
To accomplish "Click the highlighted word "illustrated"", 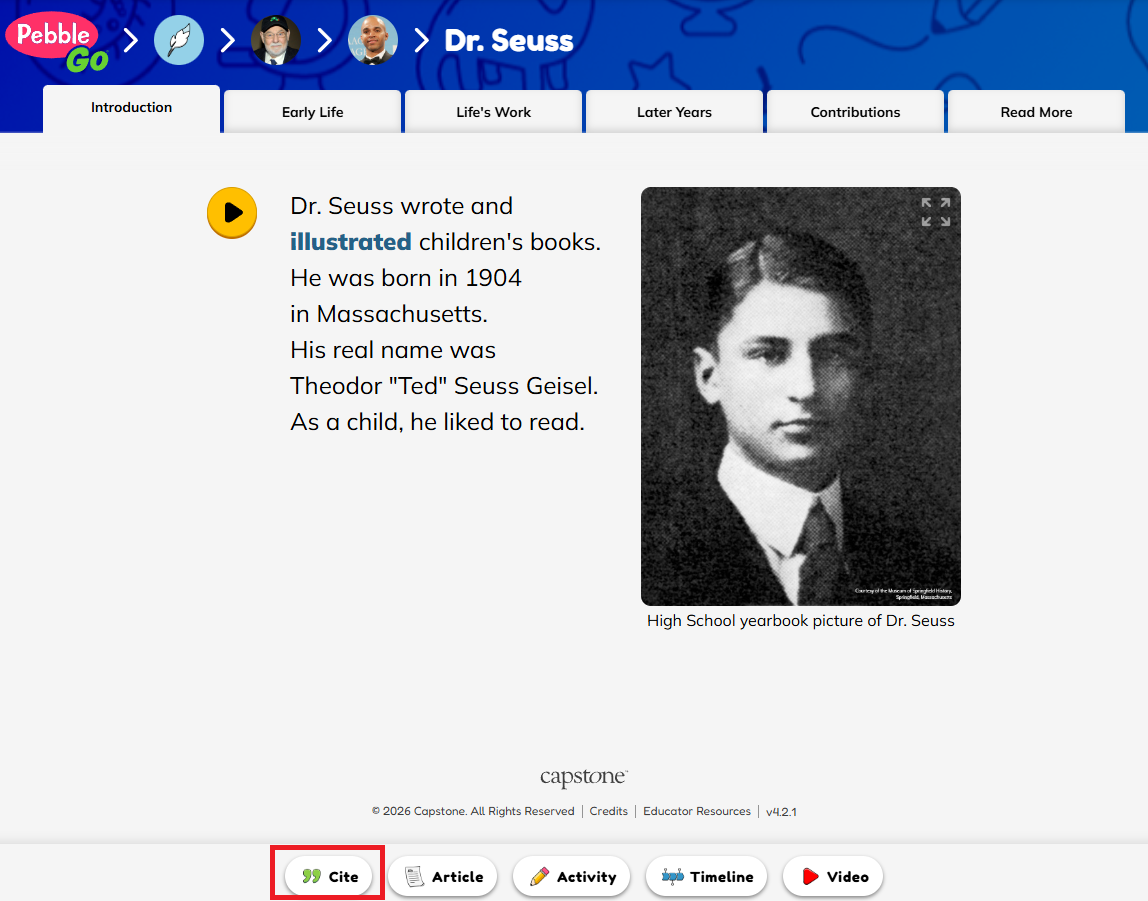I will [350, 242].
